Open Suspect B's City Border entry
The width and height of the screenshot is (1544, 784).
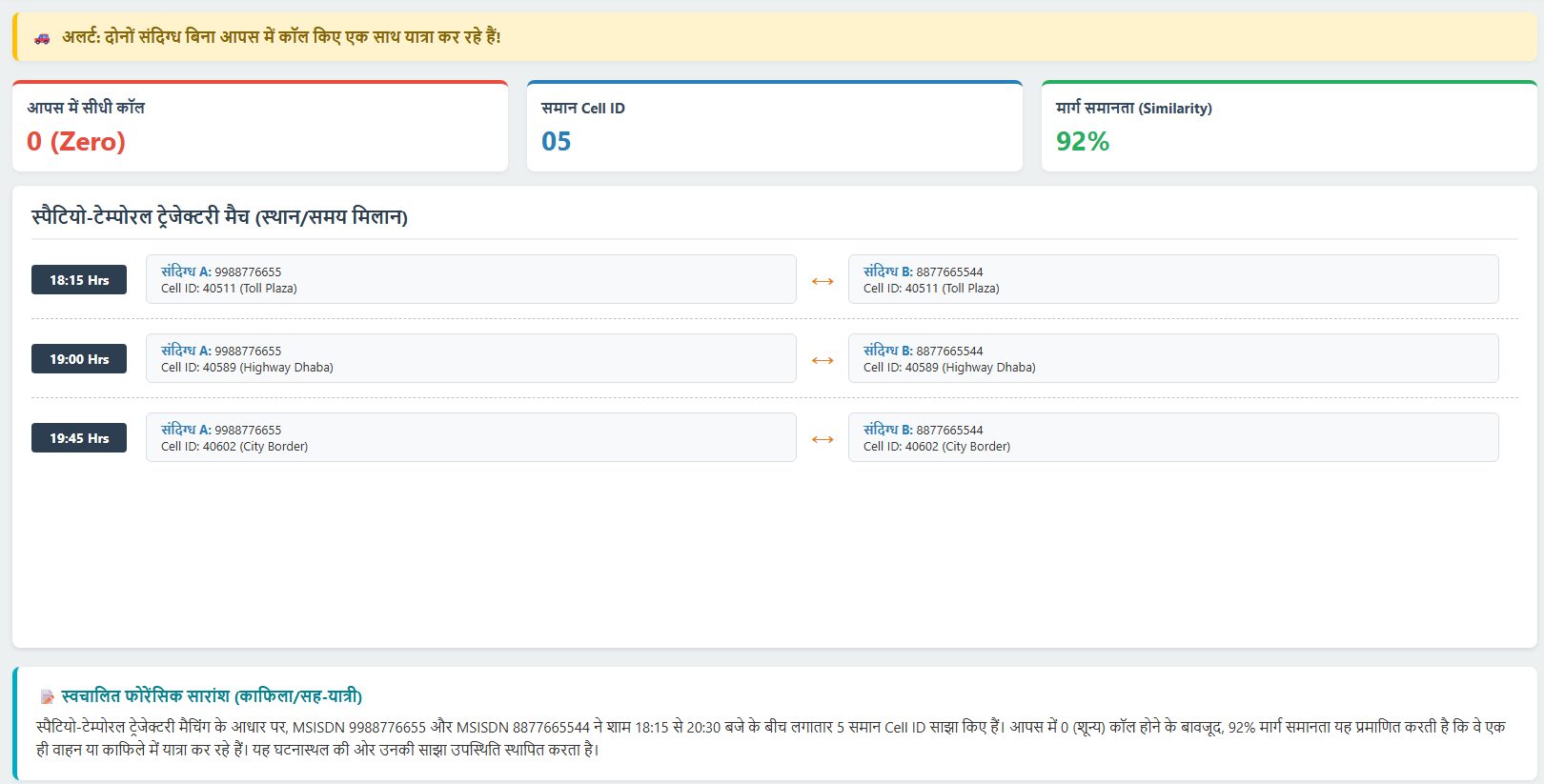point(1172,437)
